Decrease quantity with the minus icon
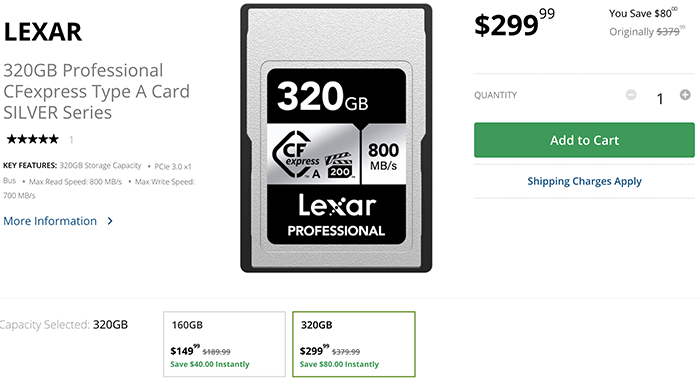 coord(631,95)
